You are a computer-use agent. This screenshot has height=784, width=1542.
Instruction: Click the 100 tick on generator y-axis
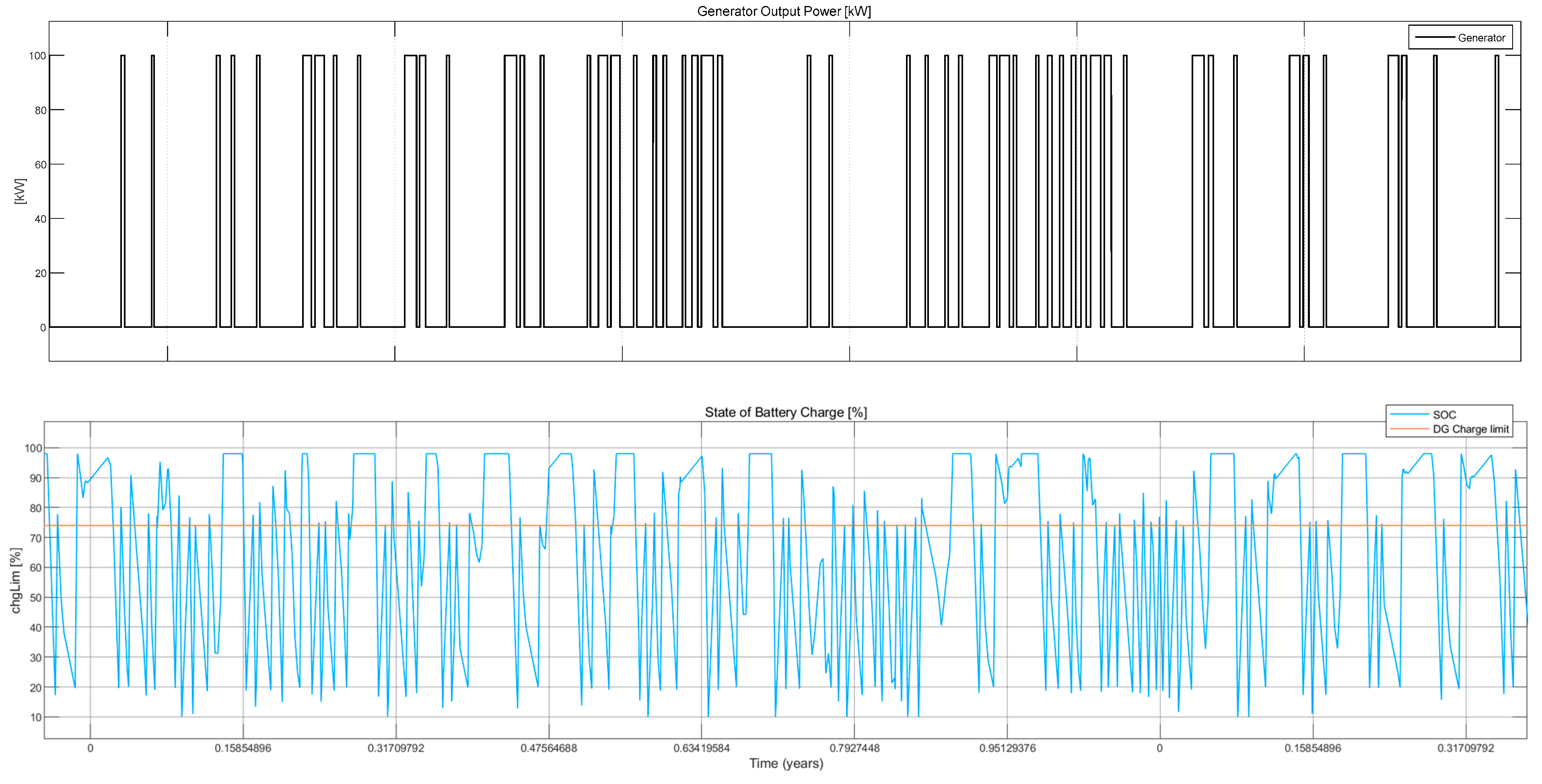coord(37,56)
